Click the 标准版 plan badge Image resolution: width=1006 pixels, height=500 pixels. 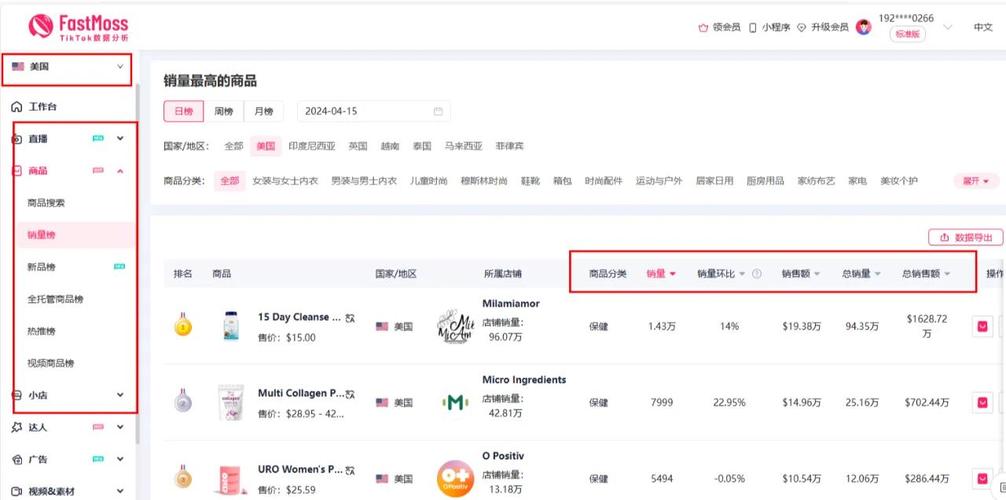click(x=907, y=35)
